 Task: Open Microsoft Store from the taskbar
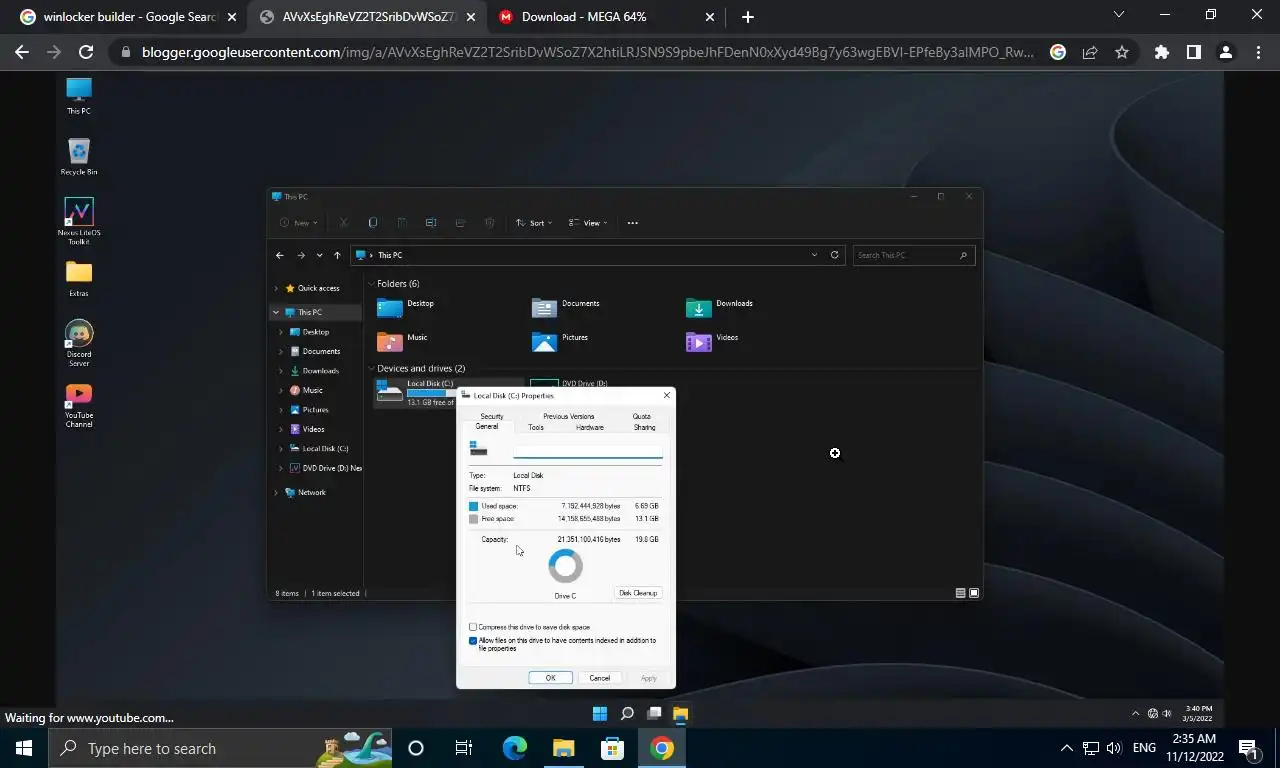coord(612,748)
